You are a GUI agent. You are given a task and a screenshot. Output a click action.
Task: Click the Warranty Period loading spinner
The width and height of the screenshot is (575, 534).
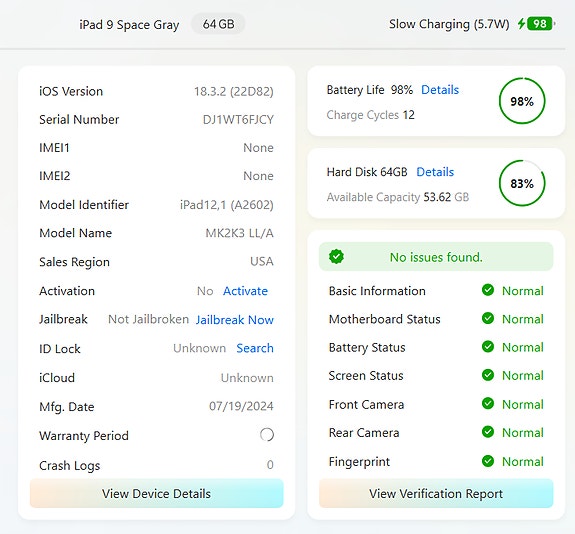[x=267, y=435]
